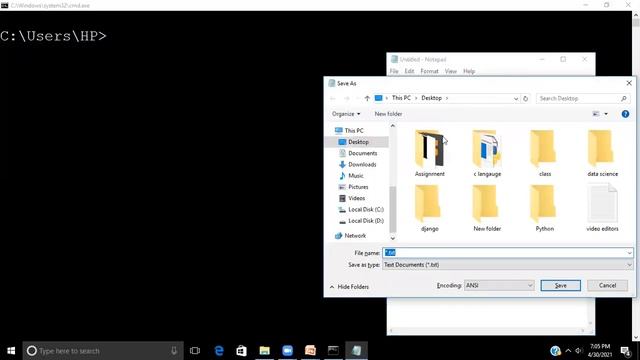Open the Save As help icon
640x360 pixels.
(x=625, y=114)
